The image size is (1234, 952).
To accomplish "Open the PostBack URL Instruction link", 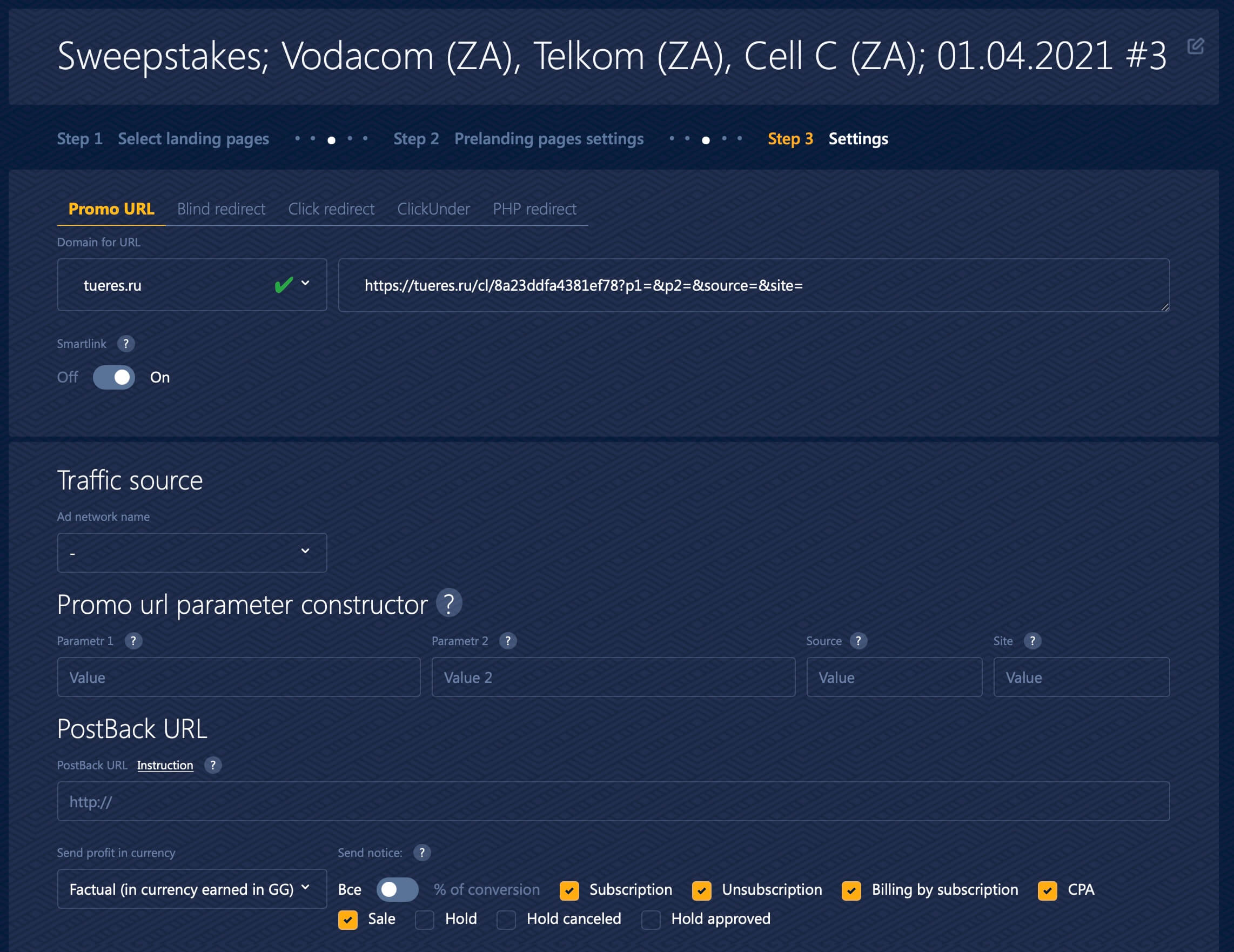I will tap(165, 766).
